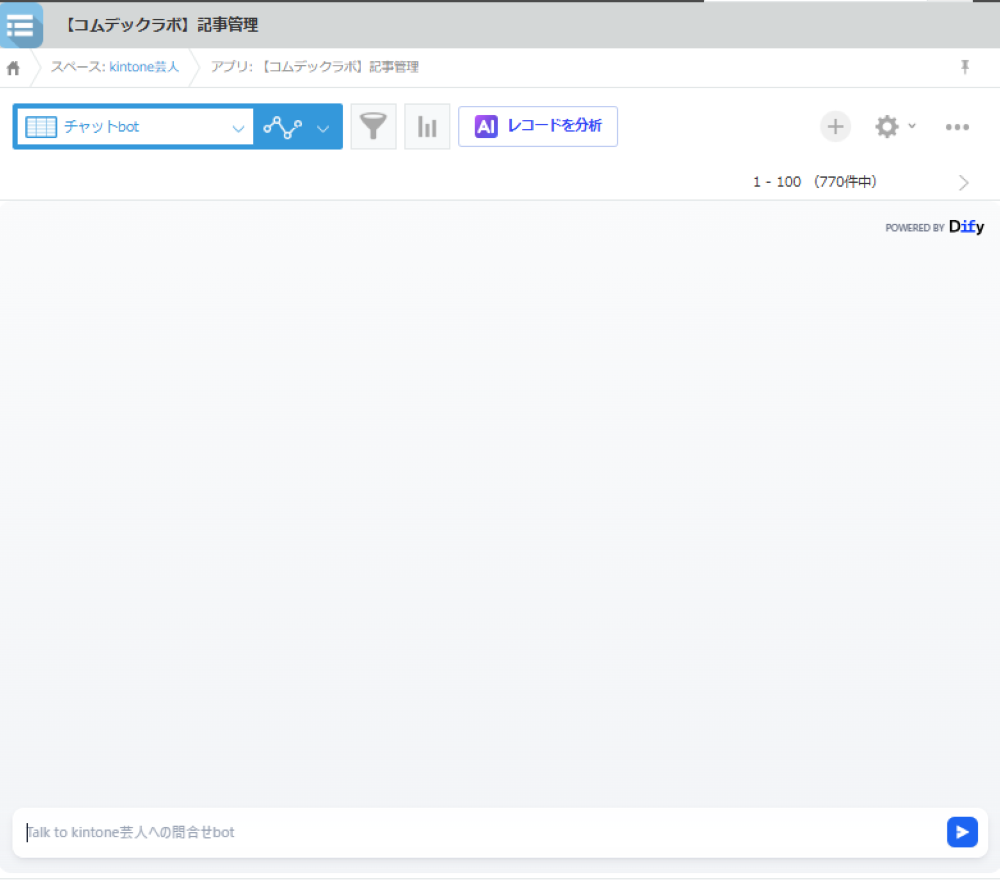This screenshot has width=1000, height=881.
Task: Open the bar chart aggregation icon
Action: pyautogui.click(x=427, y=127)
